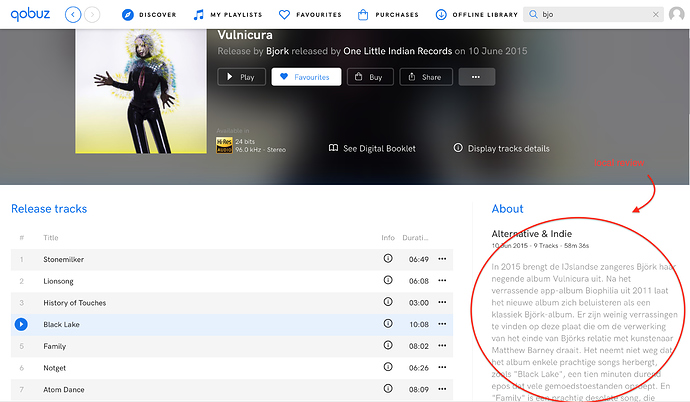
Task: Click the search field containing 'bjo'
Action: tap(593, 15)
